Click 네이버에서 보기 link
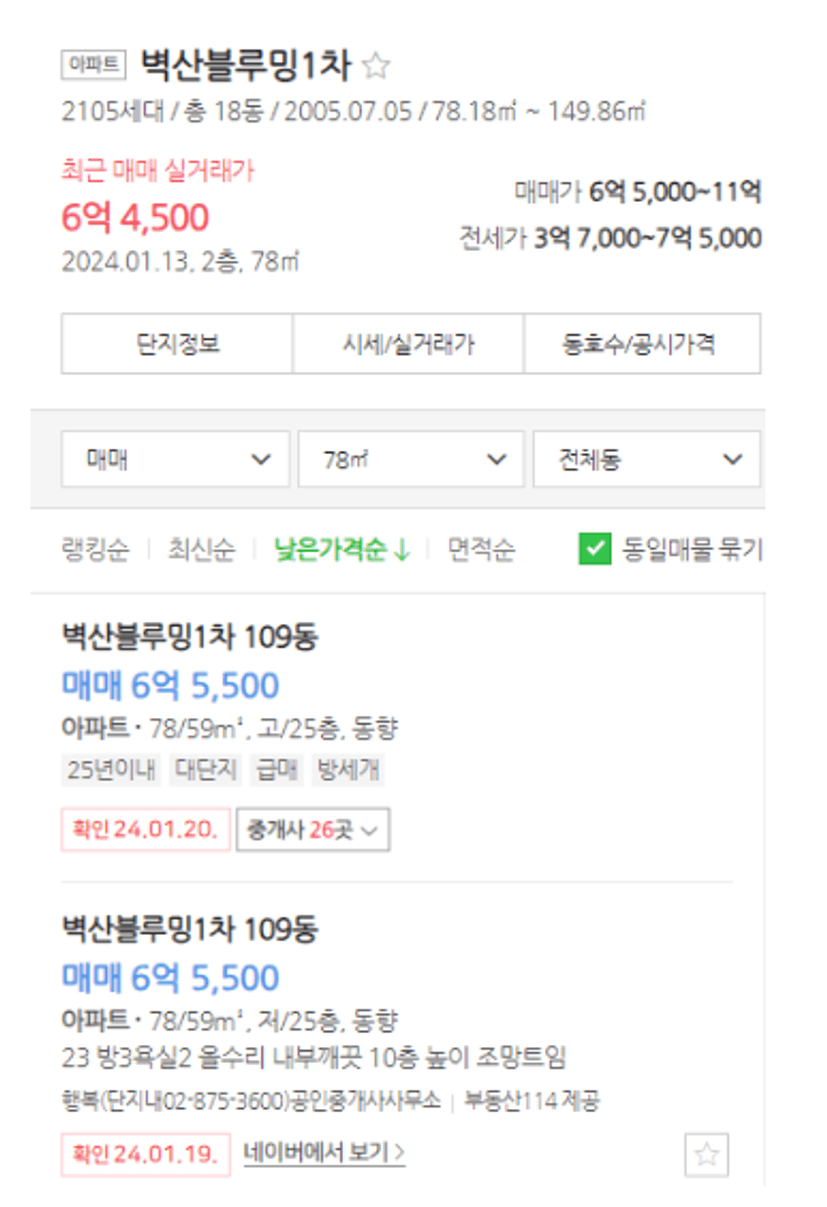Viewport: 827px width, 1207px height. [x=325, y=1153]
